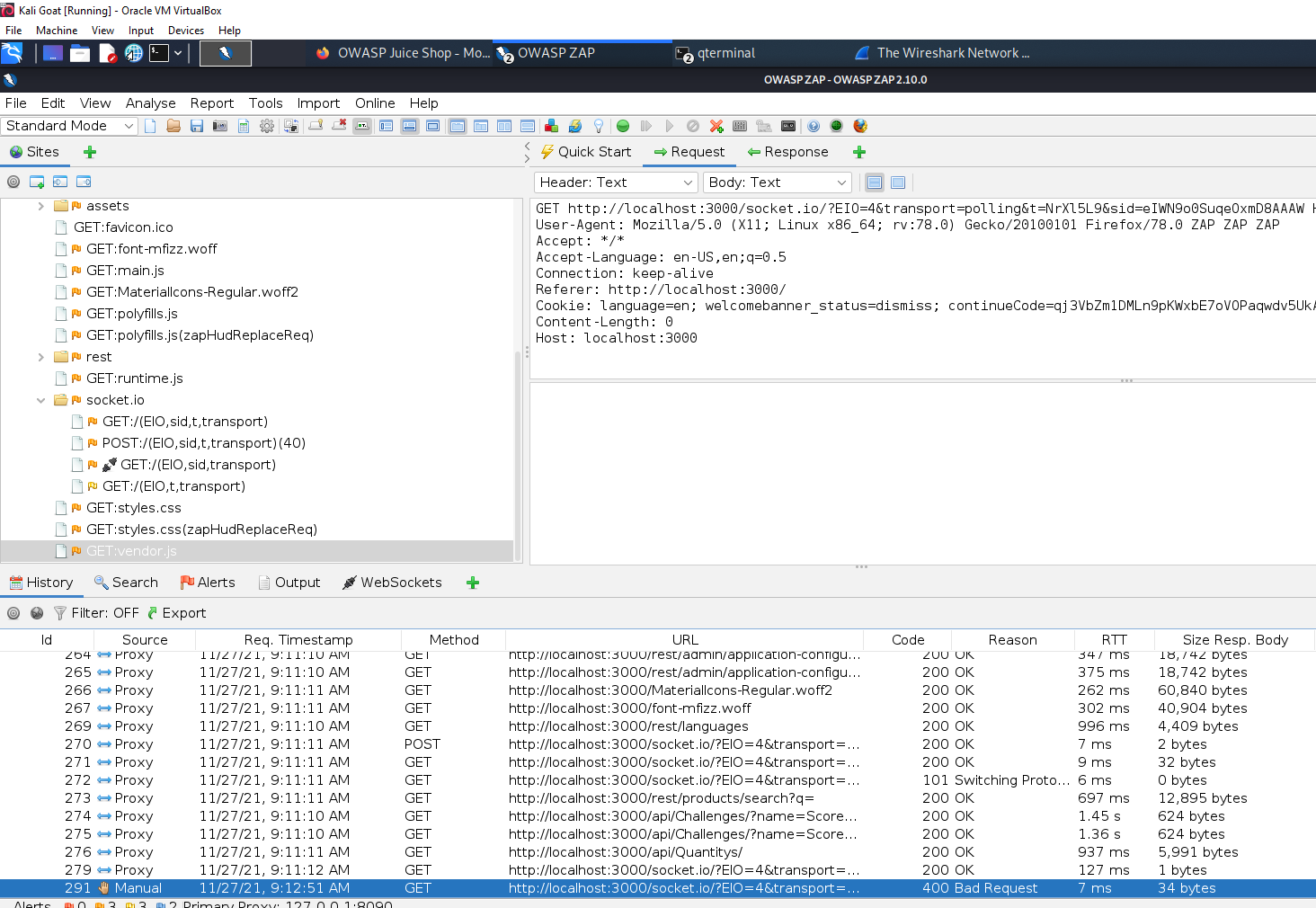This screenshot has width=1316, height=908.
Task: Open the Import menu
Action: pyautogui.click(x=318, y=103)
